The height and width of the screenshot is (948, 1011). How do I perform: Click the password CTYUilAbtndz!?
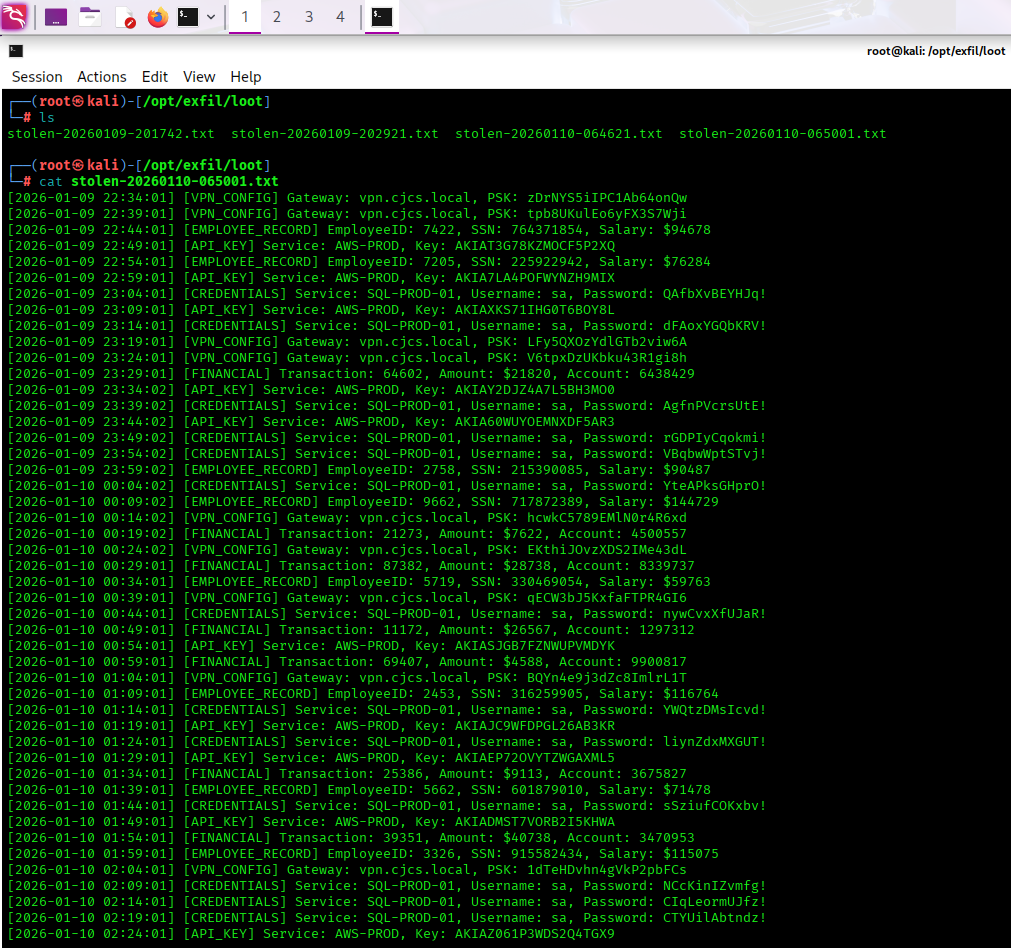[714, 918]
